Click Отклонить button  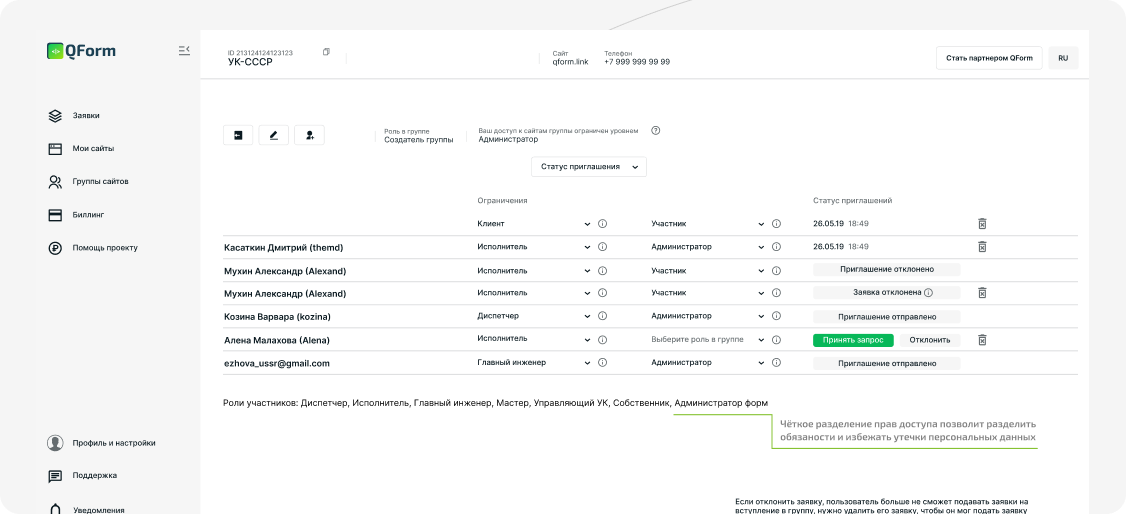pyautogui.click(x=930, y=340)
